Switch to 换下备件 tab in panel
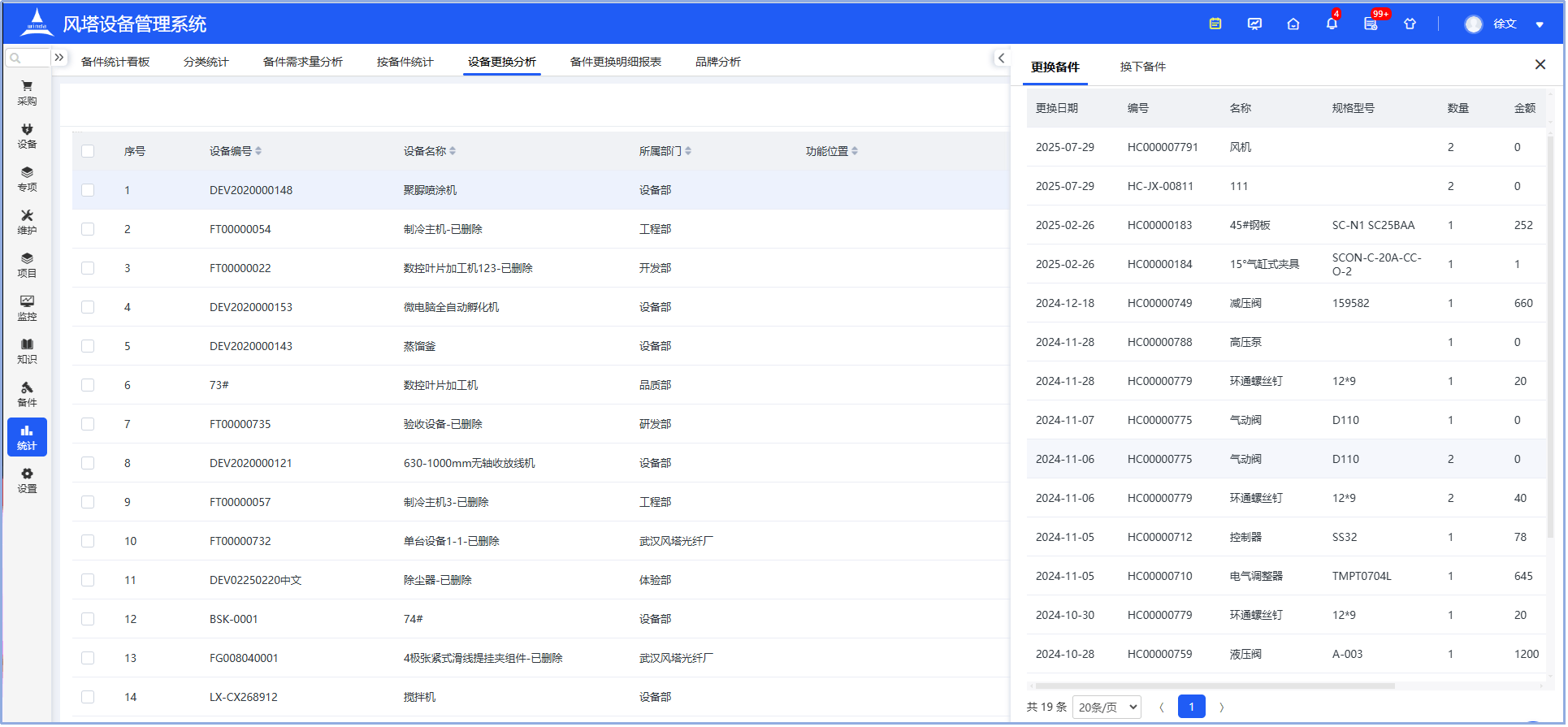The height and width of the screenshot is (727, 1568). pyautogui.click(x=1143, y=67)
